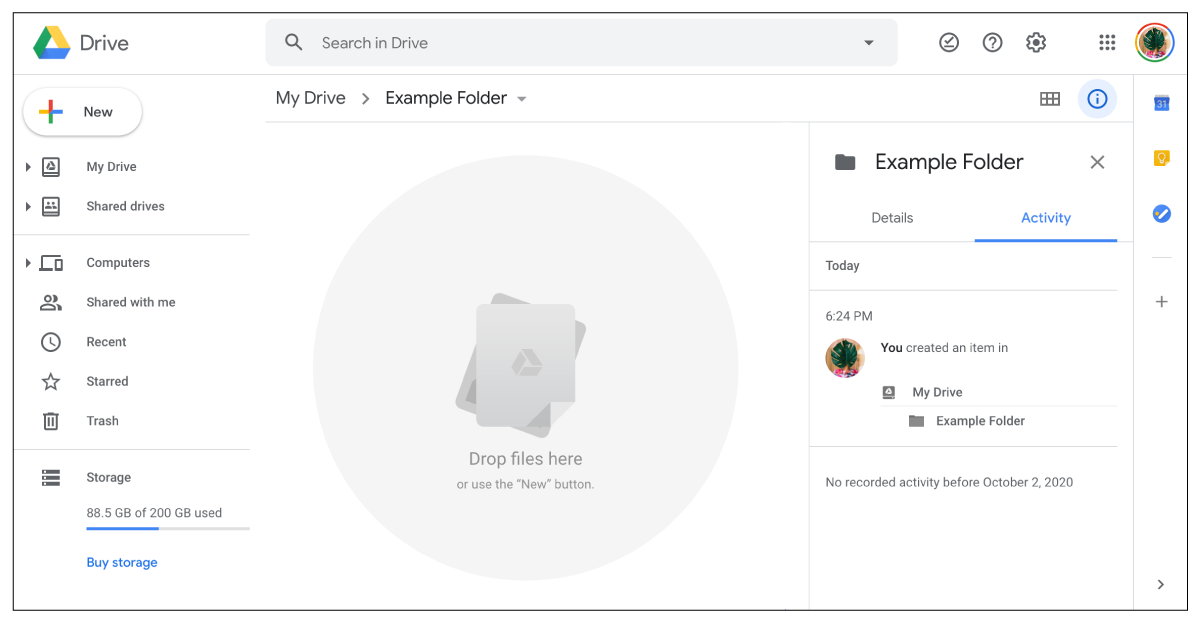Open Google Calendar in side panel

coord(1161,103)
